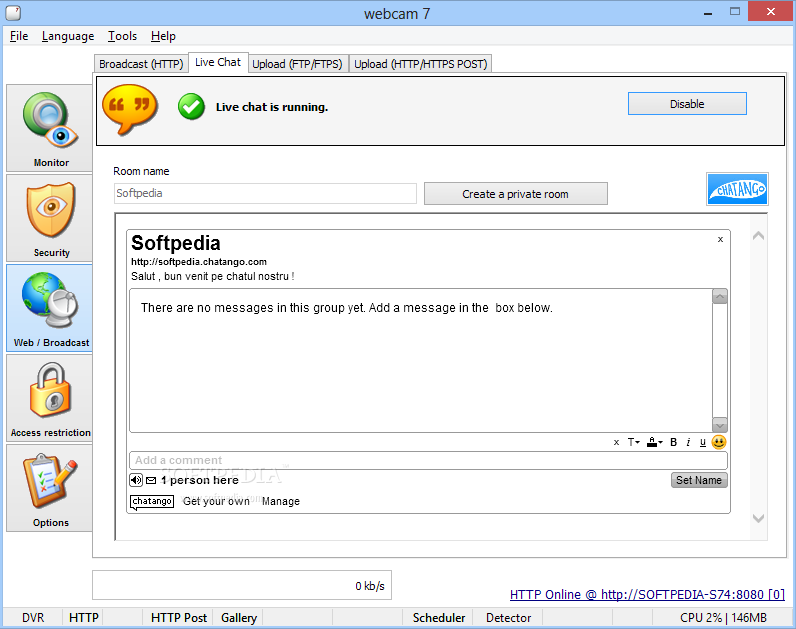The height and width of the screenshot is (629, 796).
Task: Click the orange speech bubble quote icon
Action: 129,109
